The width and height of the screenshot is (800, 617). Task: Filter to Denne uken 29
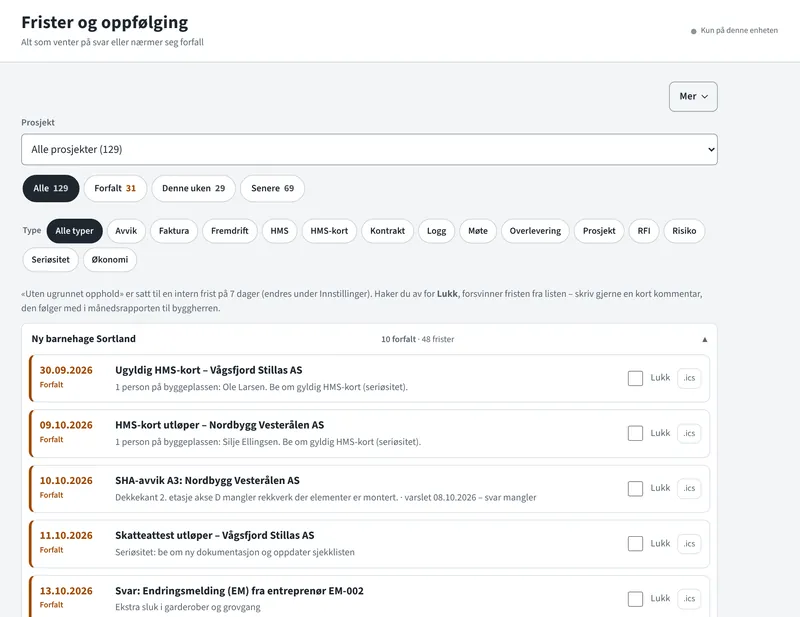[193, 188]
